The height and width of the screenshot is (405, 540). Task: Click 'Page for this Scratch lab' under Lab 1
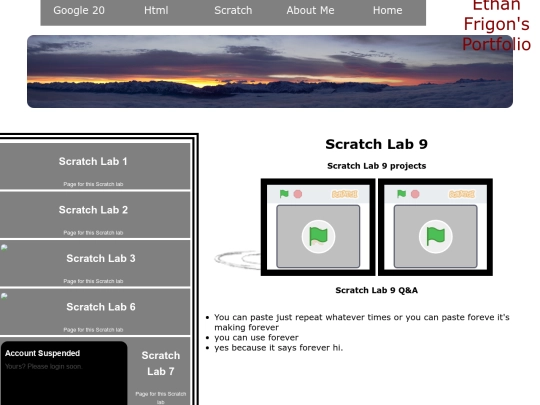pos(93,184)
